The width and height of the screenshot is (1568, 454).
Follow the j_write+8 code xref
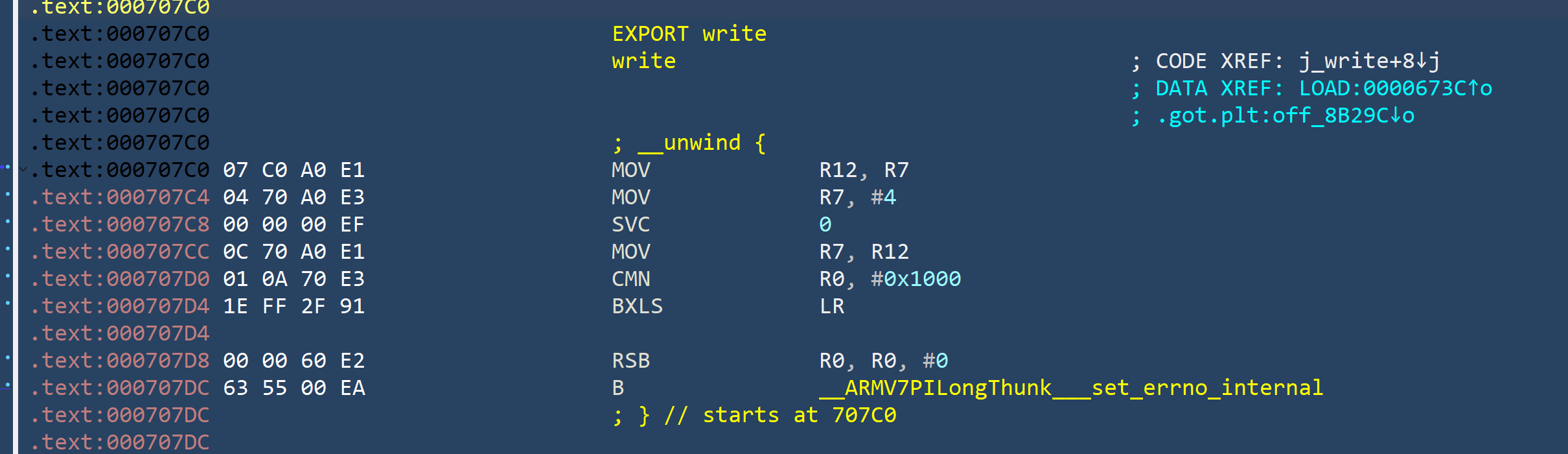1369,61
